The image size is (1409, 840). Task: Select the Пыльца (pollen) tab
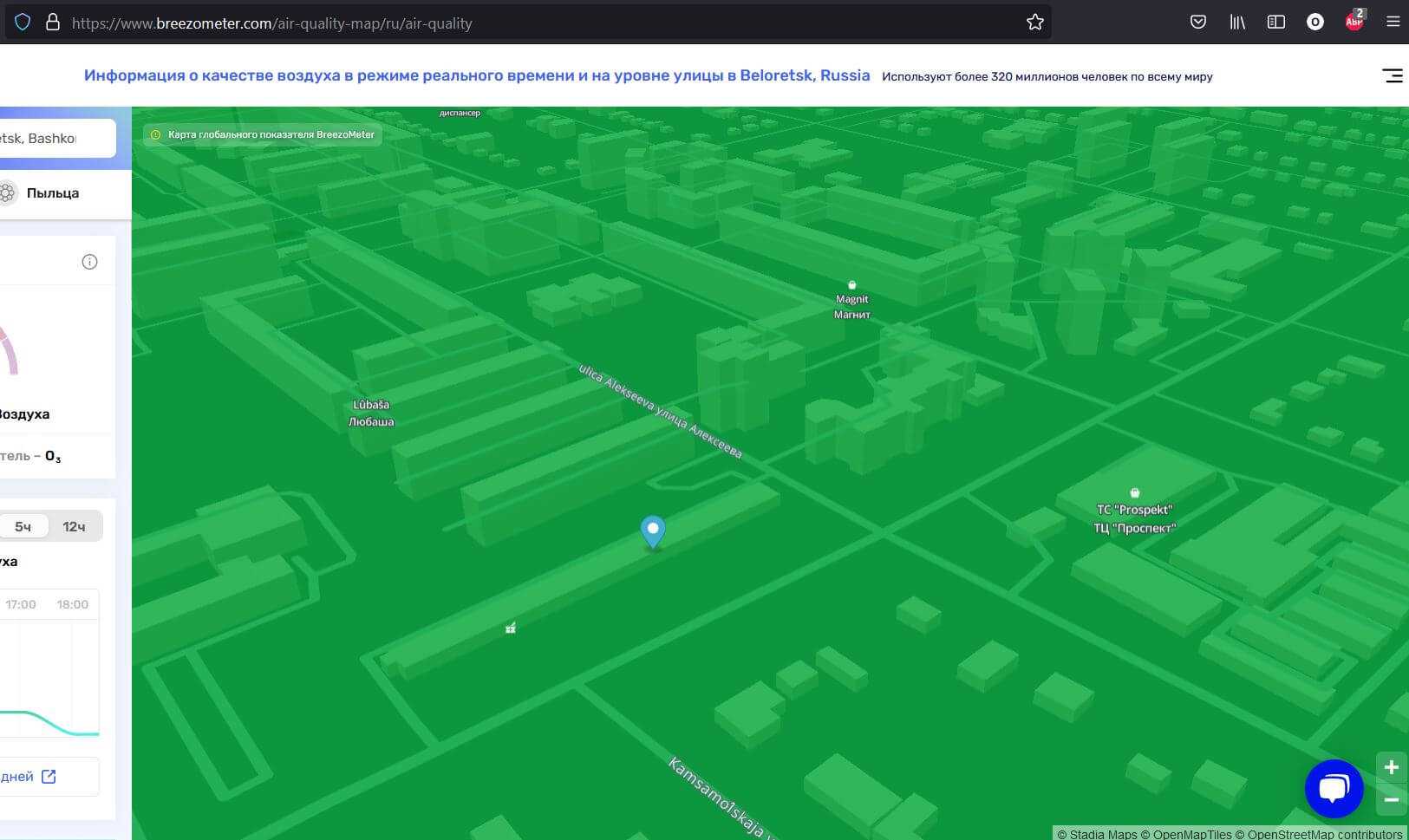click(52, 193)
